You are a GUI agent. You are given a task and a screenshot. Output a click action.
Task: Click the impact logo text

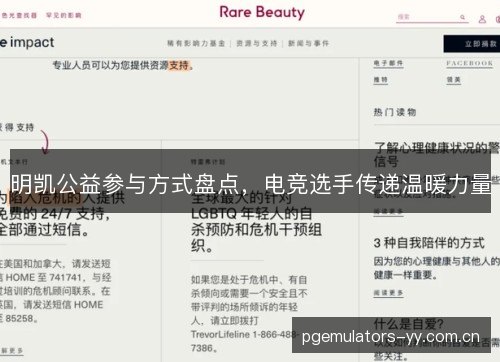point(27,42)
